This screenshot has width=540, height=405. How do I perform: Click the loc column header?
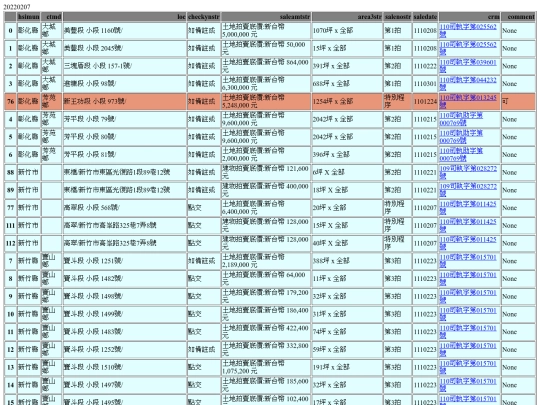(x=124, y=17)
